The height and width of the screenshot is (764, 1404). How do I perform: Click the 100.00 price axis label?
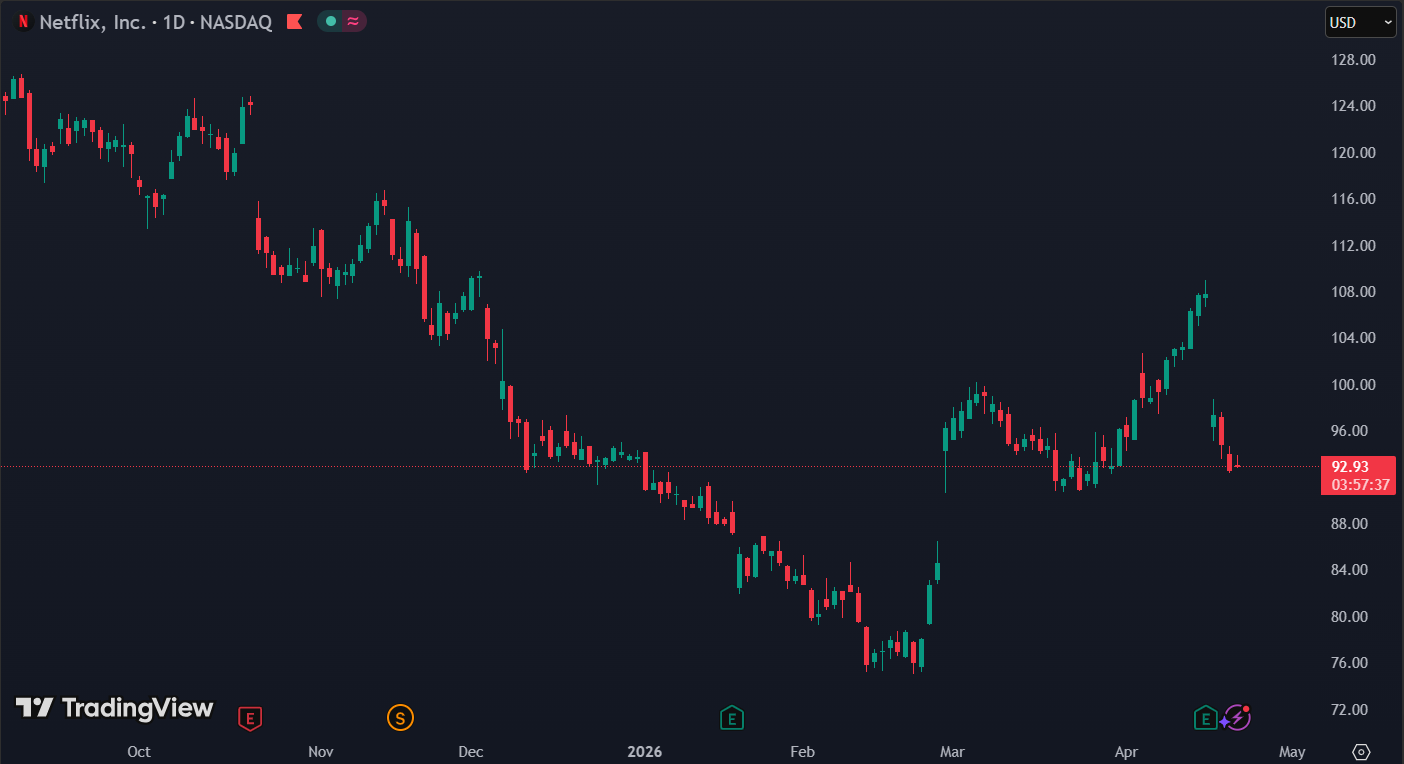pos(1355,385)
